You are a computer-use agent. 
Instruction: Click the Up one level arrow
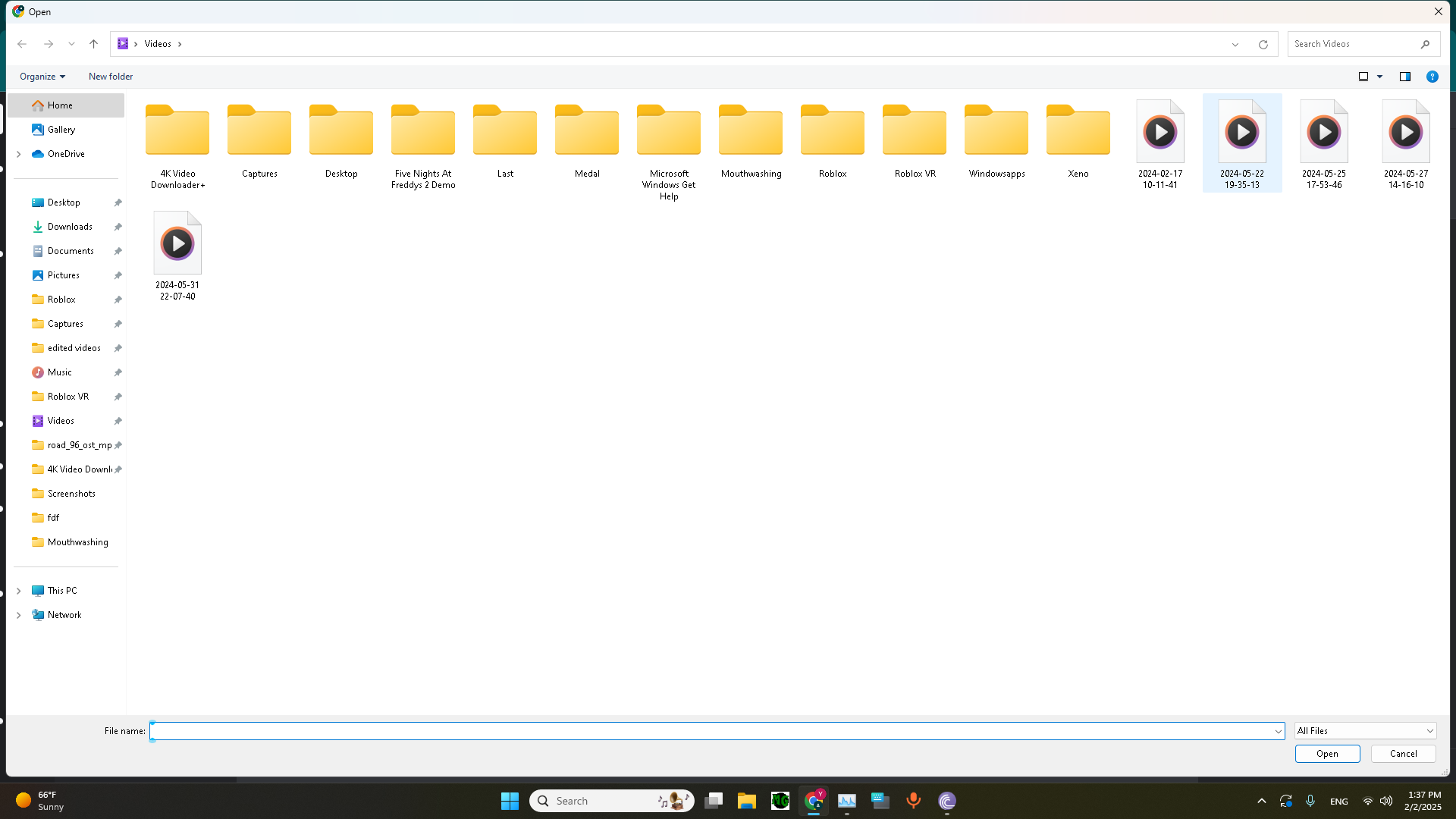coord(93,44)
